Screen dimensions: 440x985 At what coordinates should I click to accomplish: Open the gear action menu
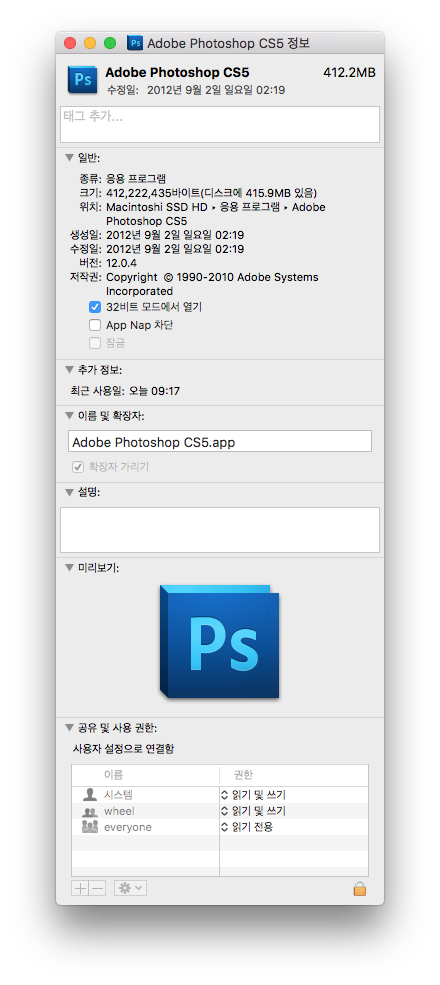coord(131,888)
